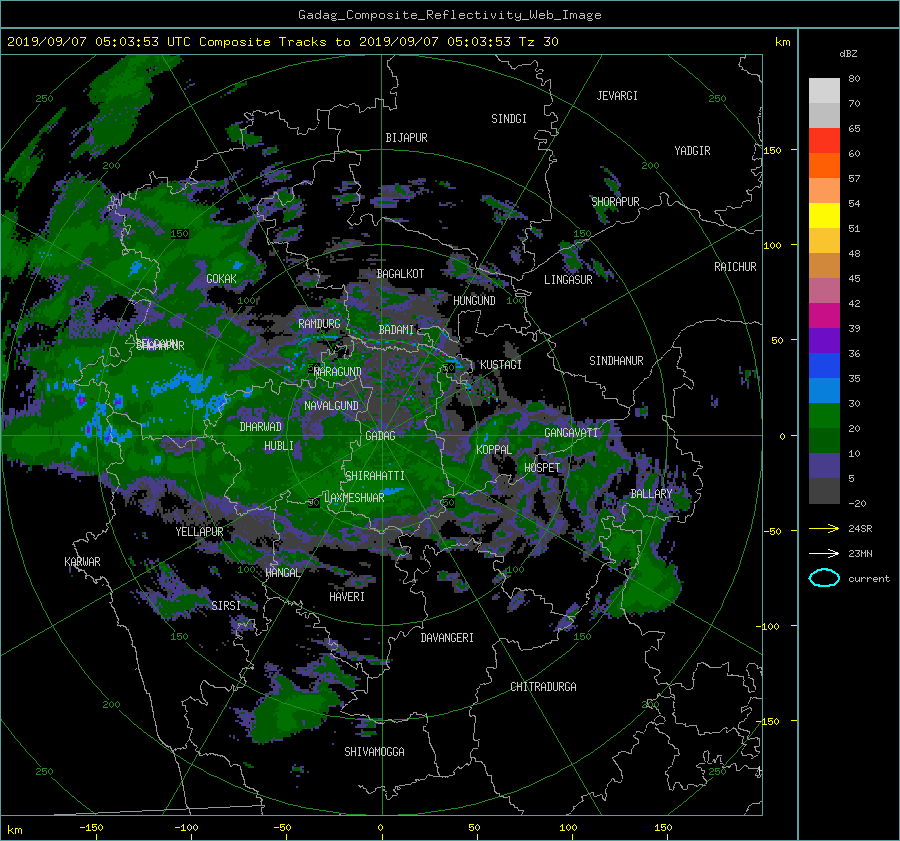Click the SHIVAMOGGA city label
The width and height of the screenshot is (900, 841).
(x=374, y=752)
